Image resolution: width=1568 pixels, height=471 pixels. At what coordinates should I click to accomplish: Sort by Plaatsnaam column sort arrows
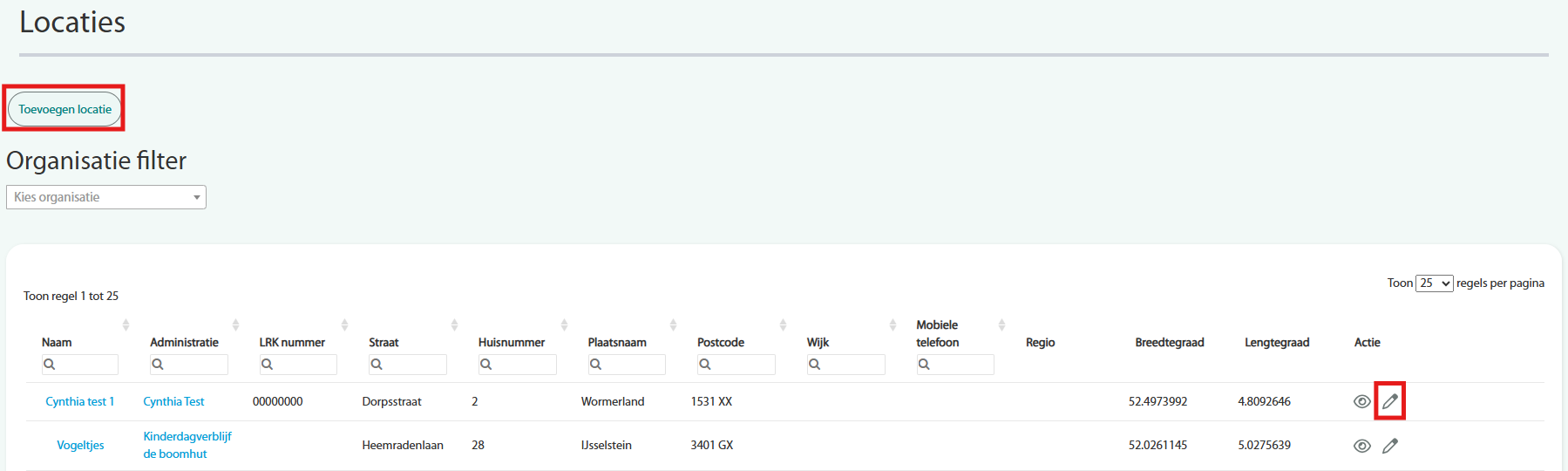(x=673, y=324)
